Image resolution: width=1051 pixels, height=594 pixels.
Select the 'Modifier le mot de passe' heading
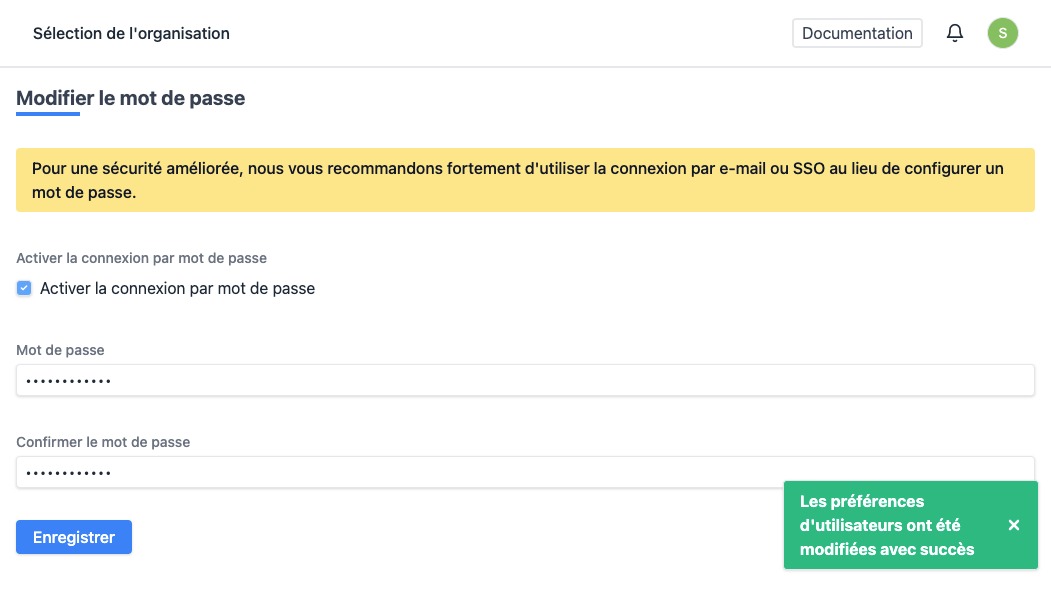coord(130,98)
